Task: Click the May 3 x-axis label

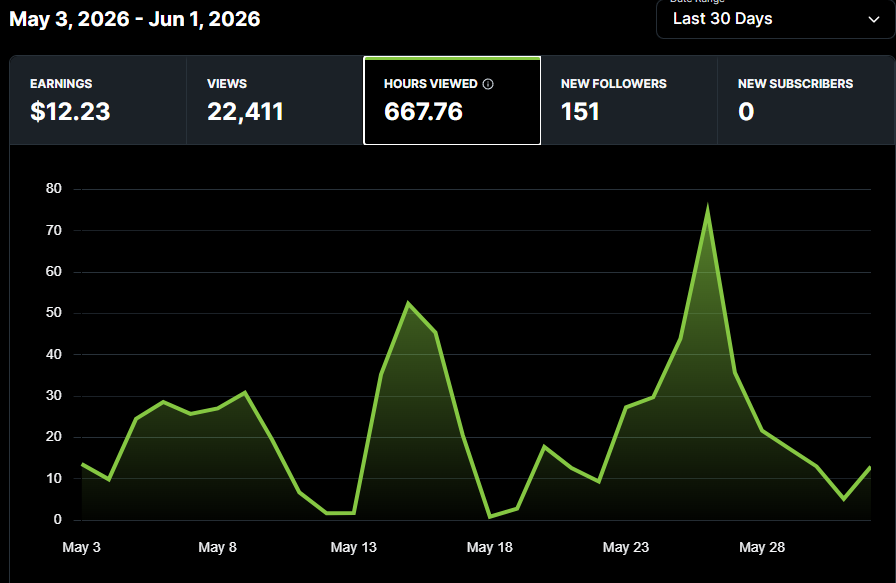Action: (x=81, y=547)
